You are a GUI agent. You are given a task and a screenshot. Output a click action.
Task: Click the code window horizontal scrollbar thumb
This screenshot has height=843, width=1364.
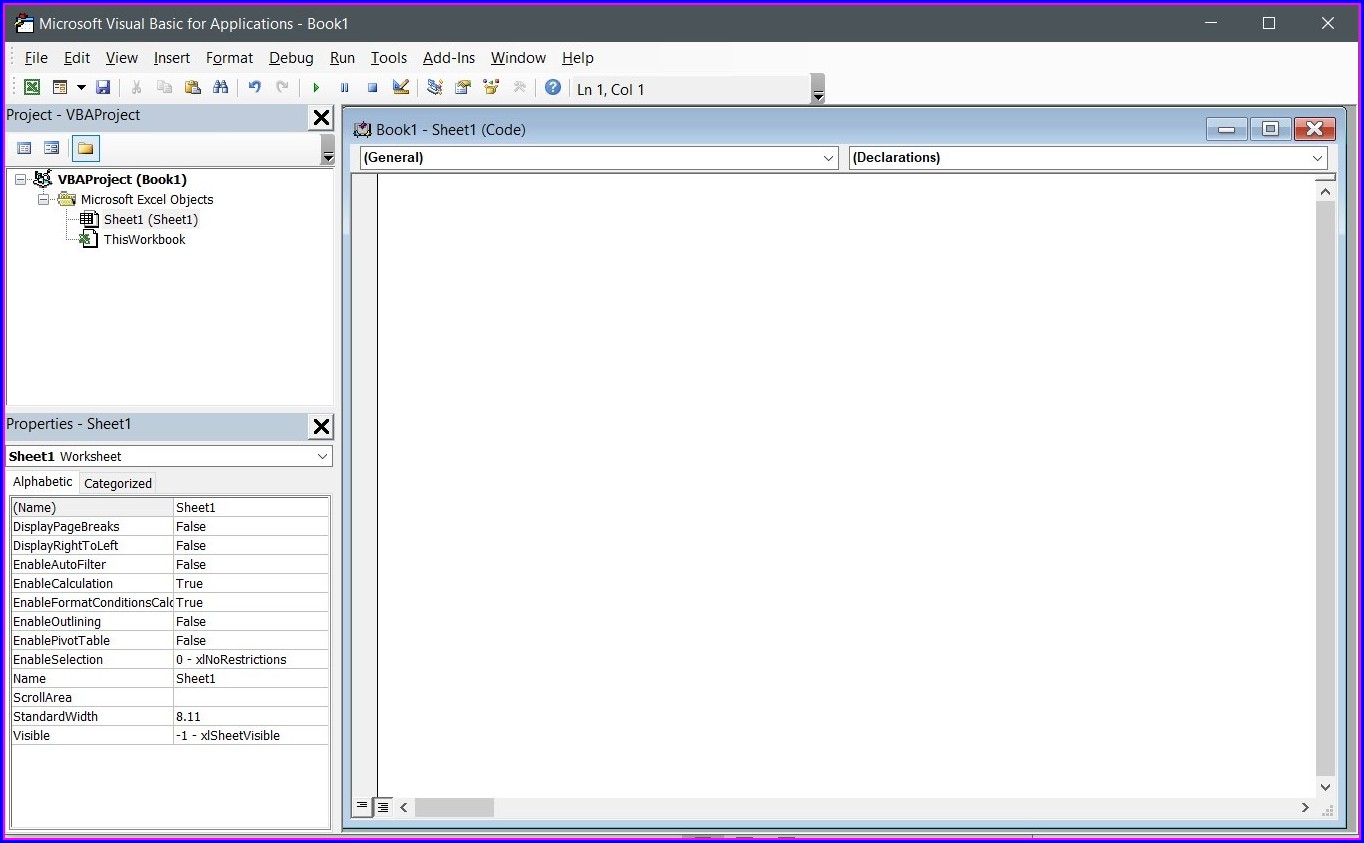tap(454, 807)
